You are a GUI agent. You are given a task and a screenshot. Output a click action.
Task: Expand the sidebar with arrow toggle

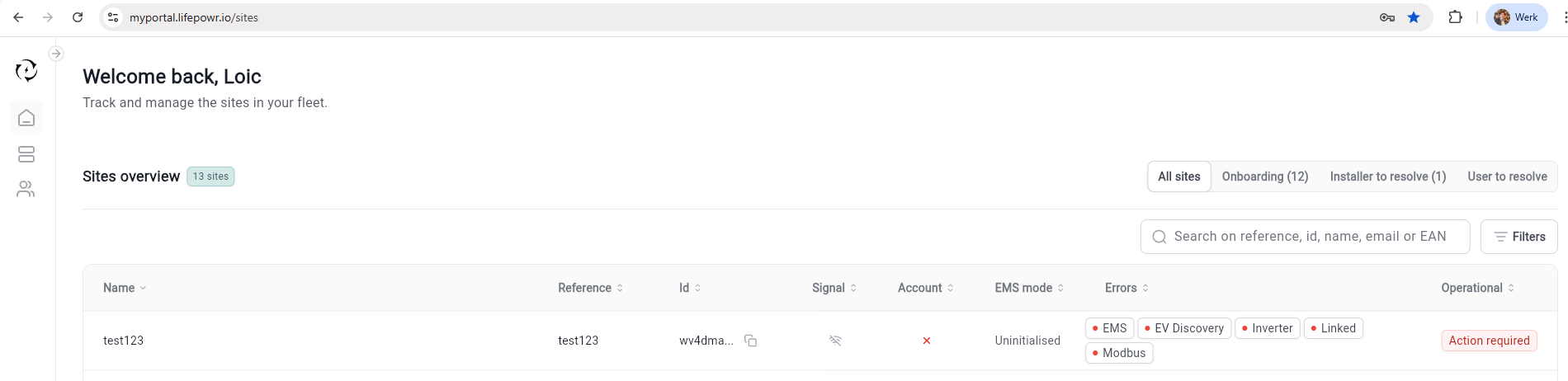[x=56, y=54]
